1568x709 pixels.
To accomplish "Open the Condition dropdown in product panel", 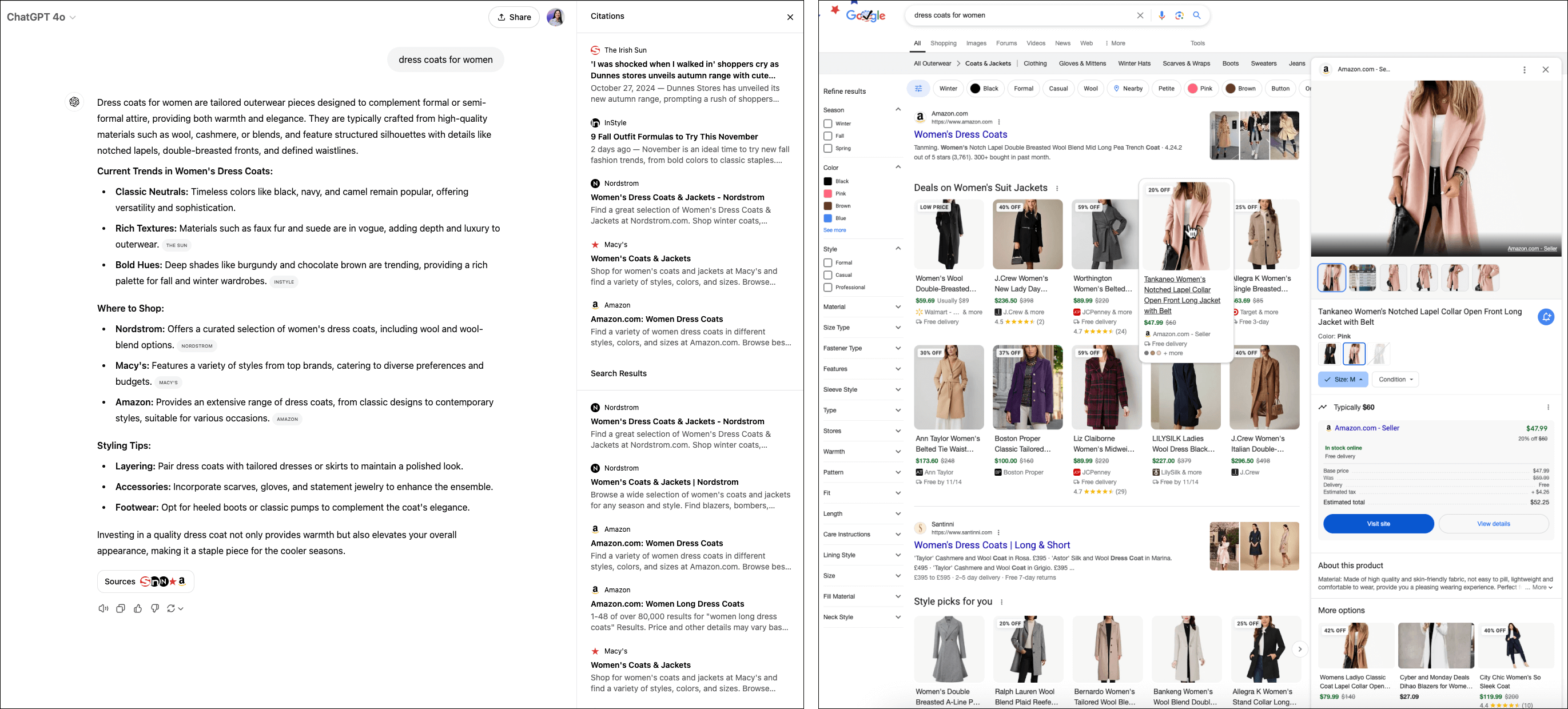I will (1395, 380).
